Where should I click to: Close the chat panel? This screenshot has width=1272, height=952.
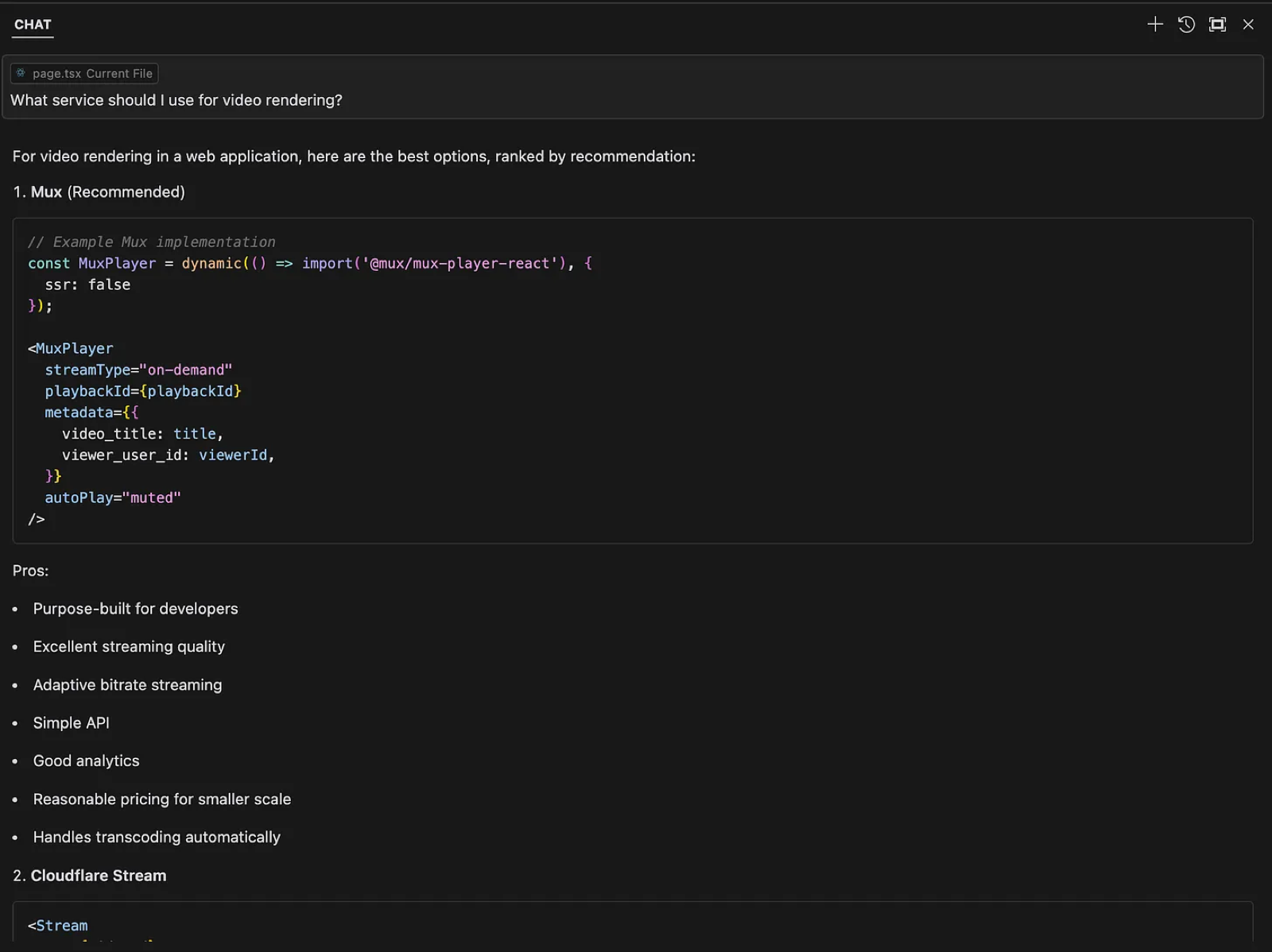coord(1248,25)
